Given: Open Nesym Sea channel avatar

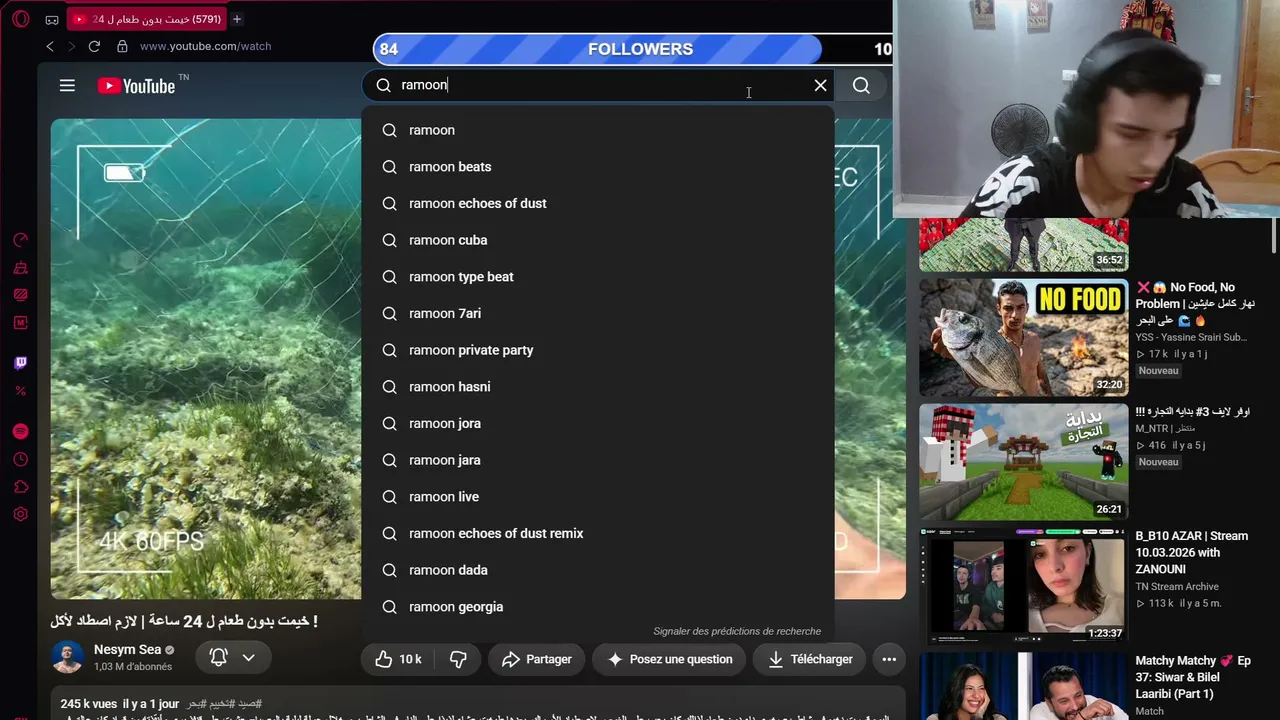Looking at the screenshot, I should tap(68, 657).
